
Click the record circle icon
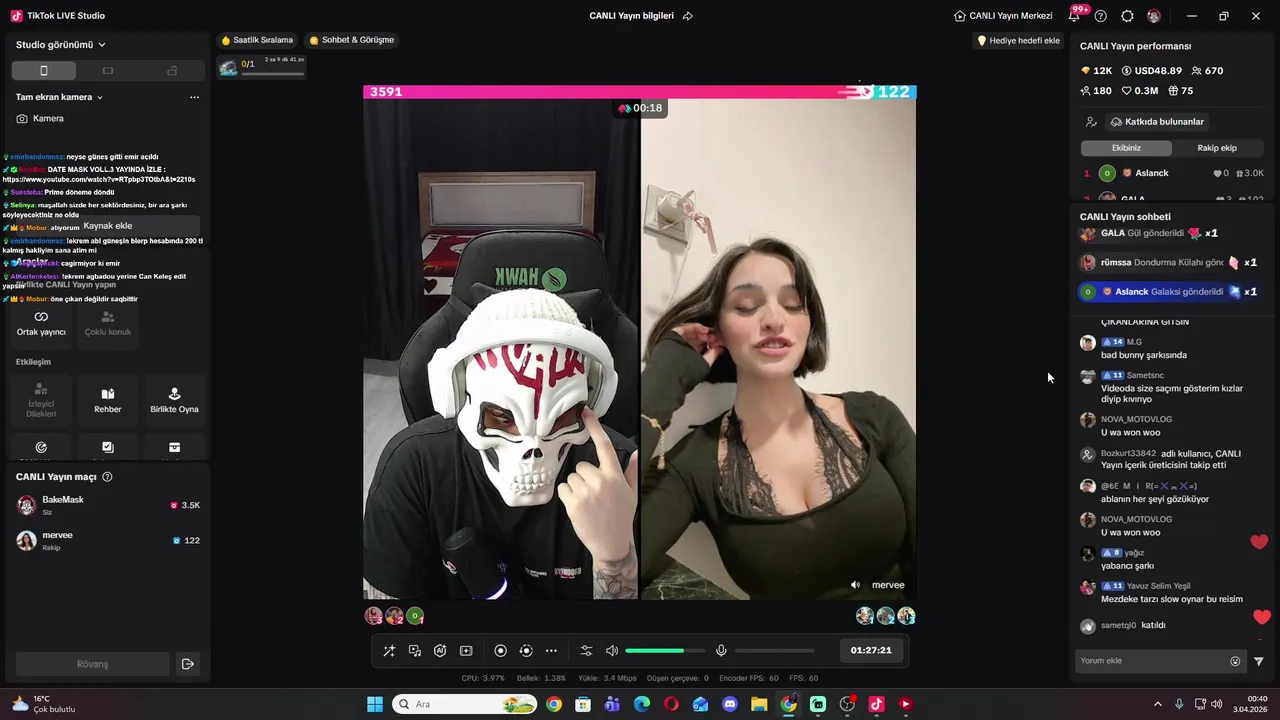point(501,651)
